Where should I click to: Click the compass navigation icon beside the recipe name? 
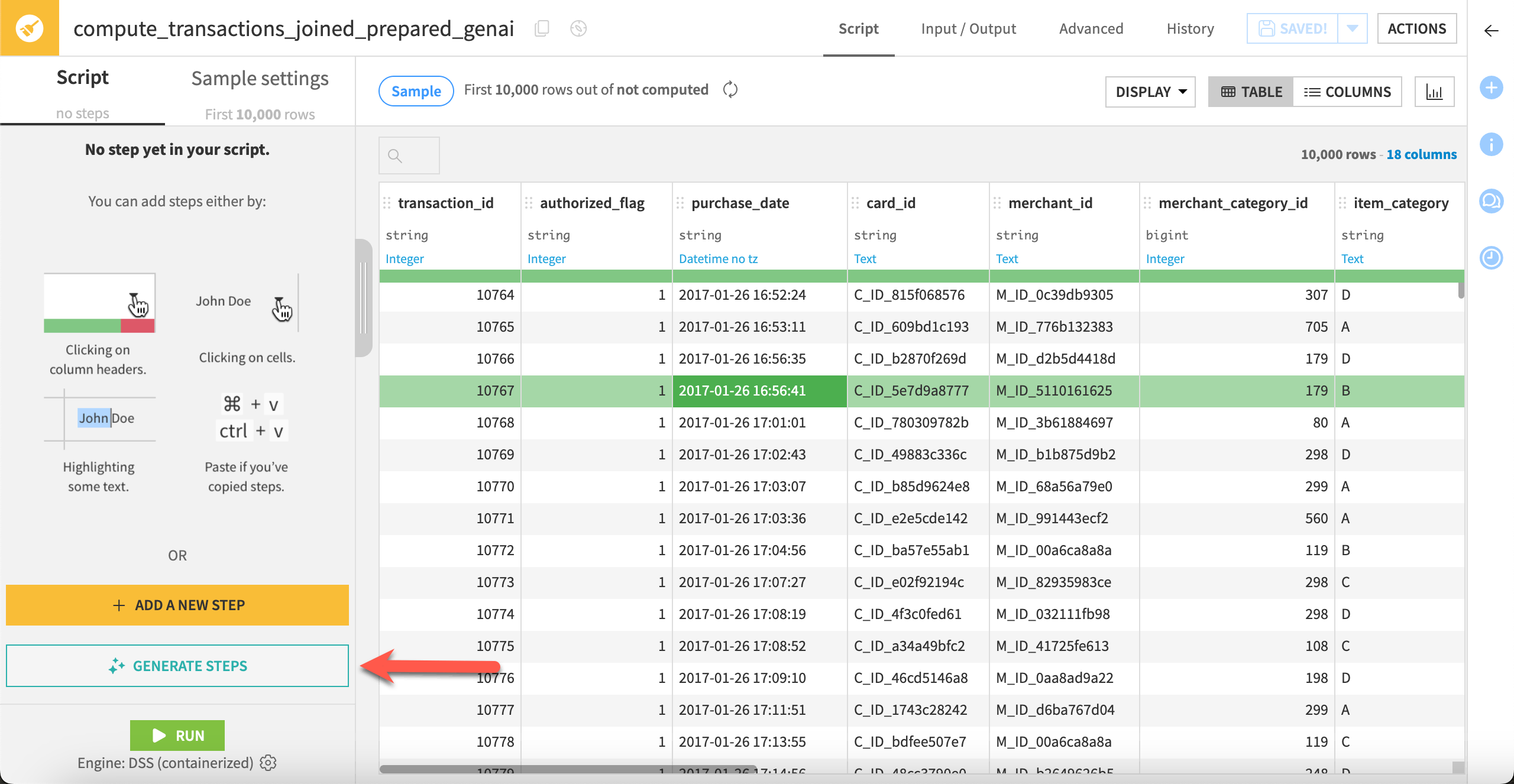(x=578, y=28)
